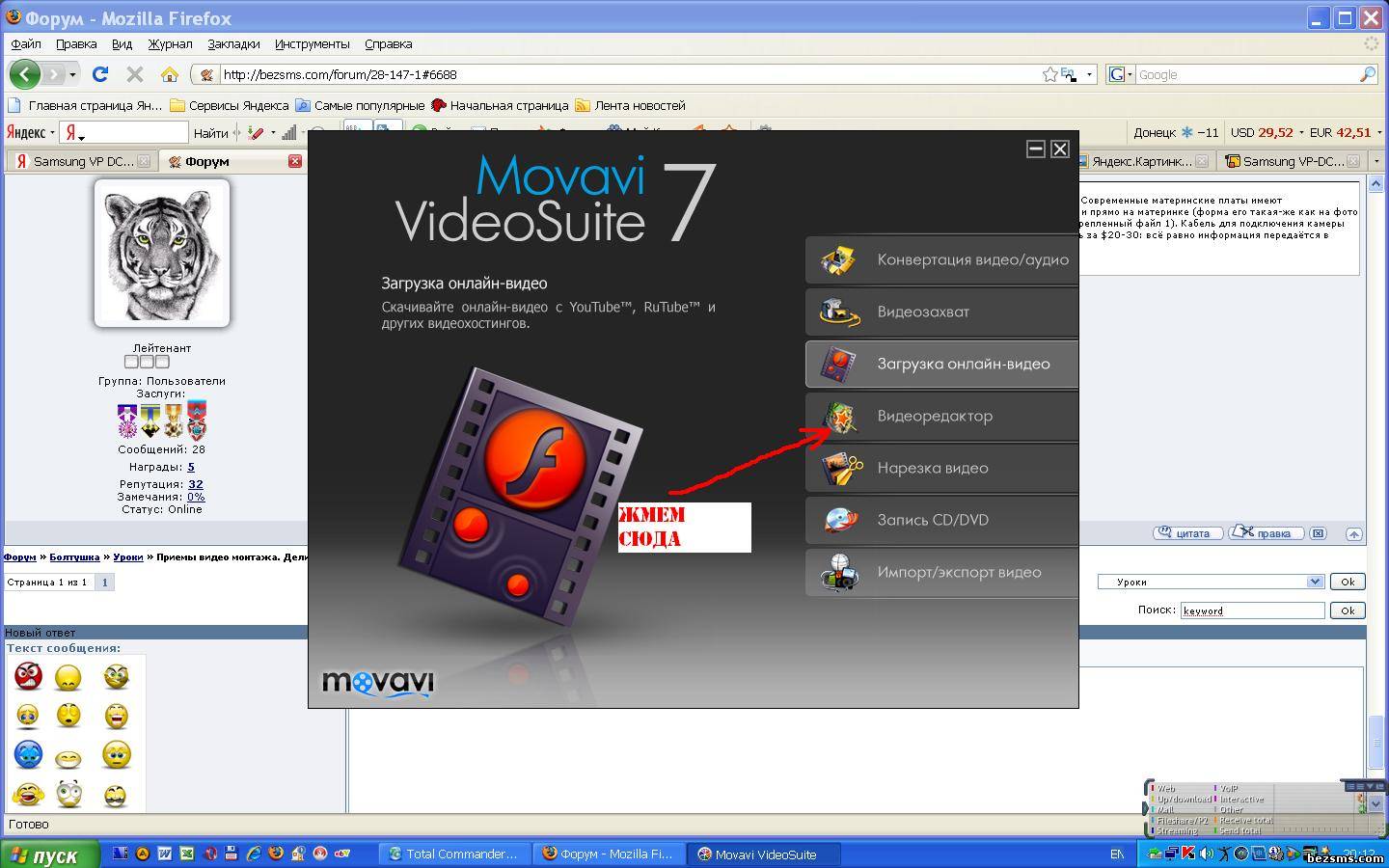Screen dimensions: 1389x868
Task: Open Сервисы Яндекса bookmark folder
Action: [229, 105]
